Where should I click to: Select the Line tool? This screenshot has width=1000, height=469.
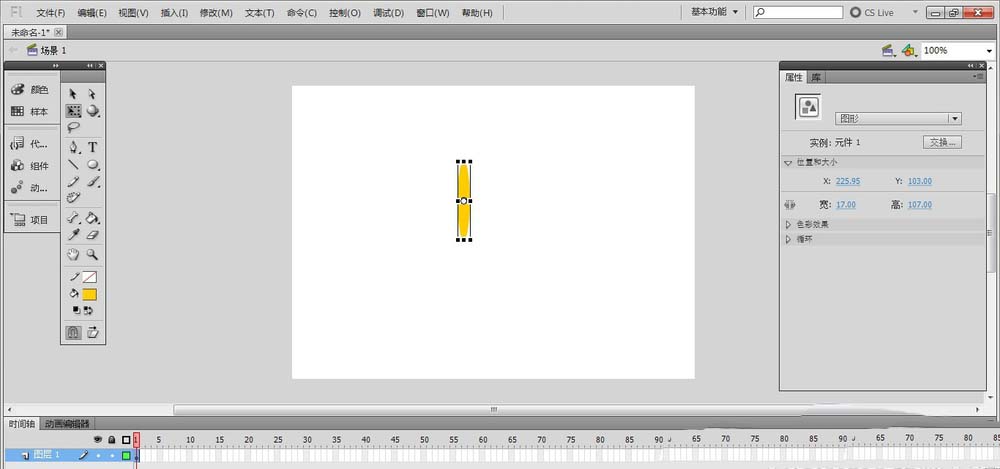click(x=73, y=165)
